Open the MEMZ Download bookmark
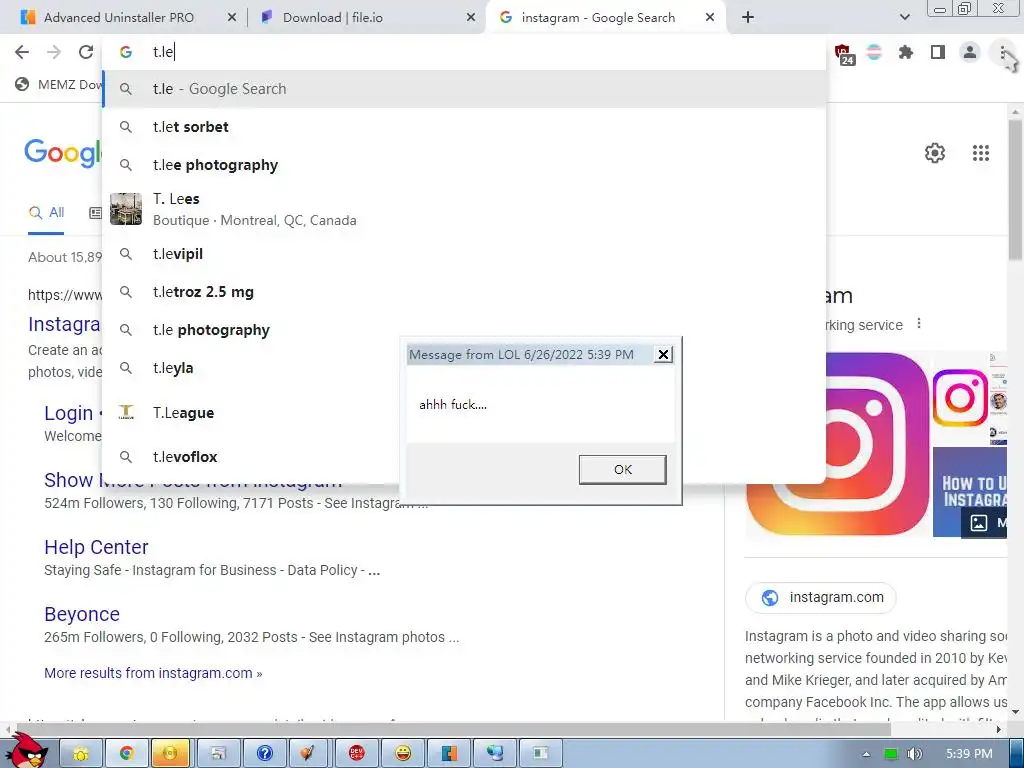1024x768 pixels. coord(59,84)
